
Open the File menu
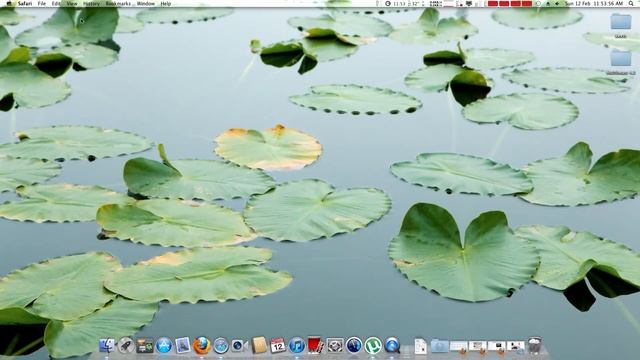pyautogui.click(x=42, y=3)
